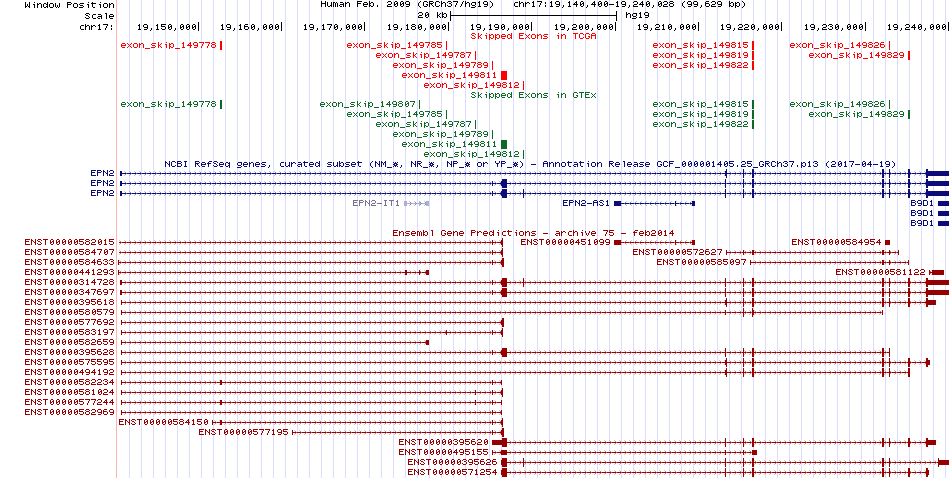This screenshot has height=478, width=950.
Task: Open the NCBI RefSeq genes track title
Action: click(x=530, y=164)
